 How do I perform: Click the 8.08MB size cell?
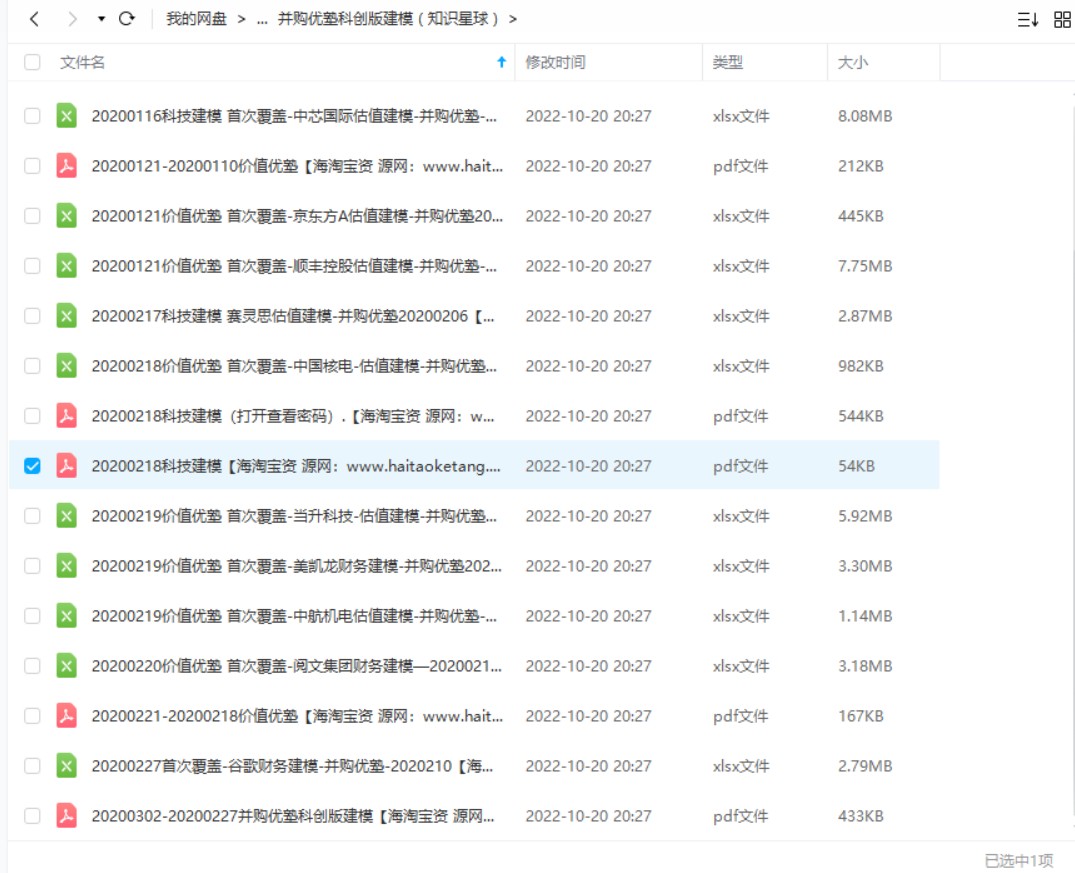865,116
